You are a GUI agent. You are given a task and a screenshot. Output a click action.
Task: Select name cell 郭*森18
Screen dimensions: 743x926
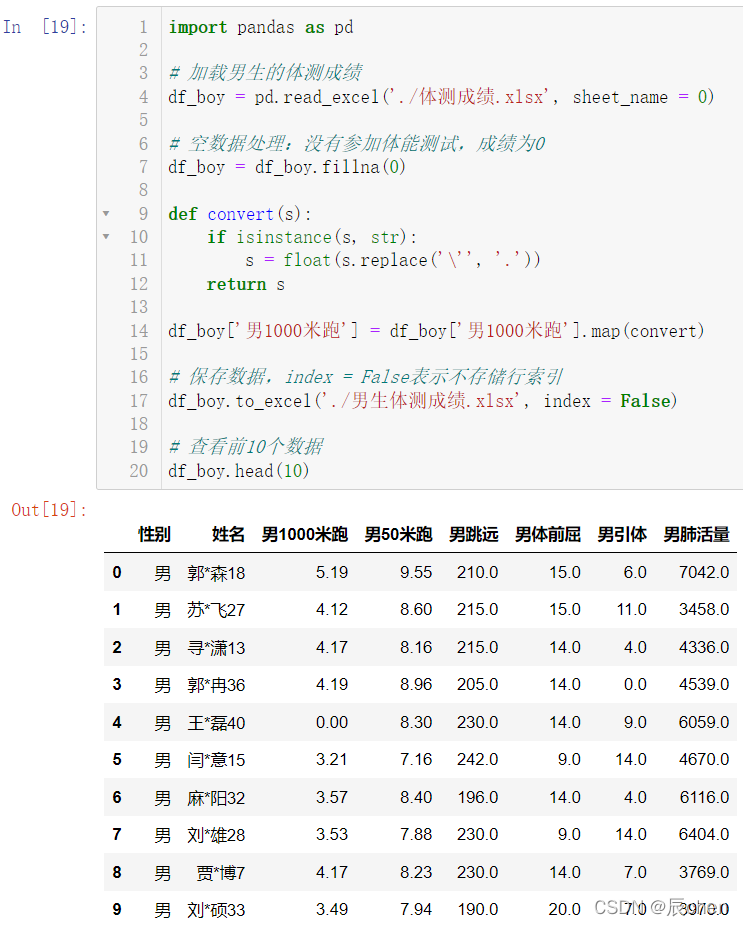click(216, 573)
